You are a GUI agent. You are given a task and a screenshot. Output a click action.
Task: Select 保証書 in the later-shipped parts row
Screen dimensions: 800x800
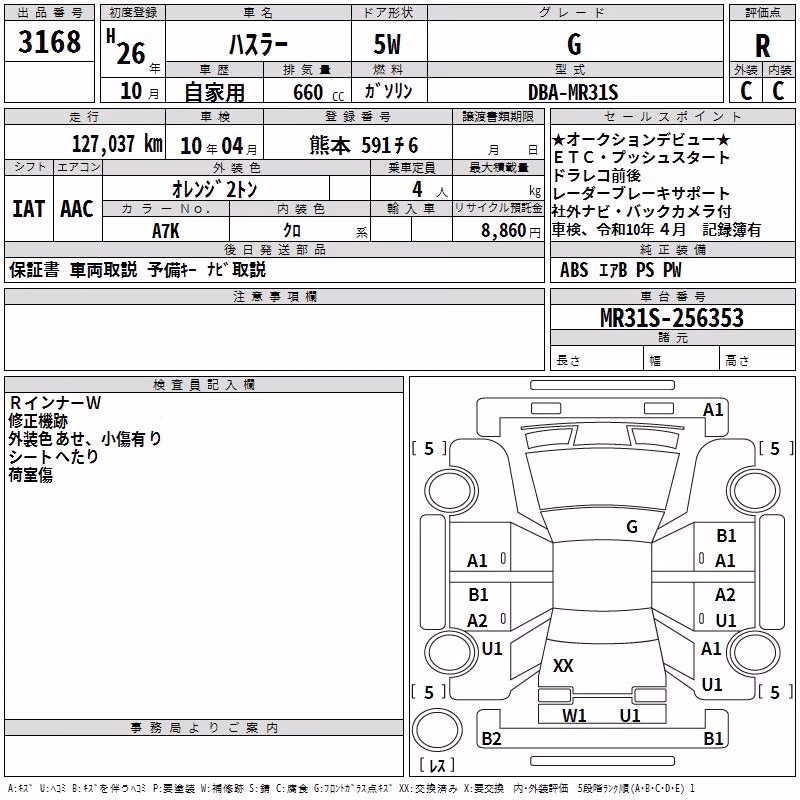(34, 269)
